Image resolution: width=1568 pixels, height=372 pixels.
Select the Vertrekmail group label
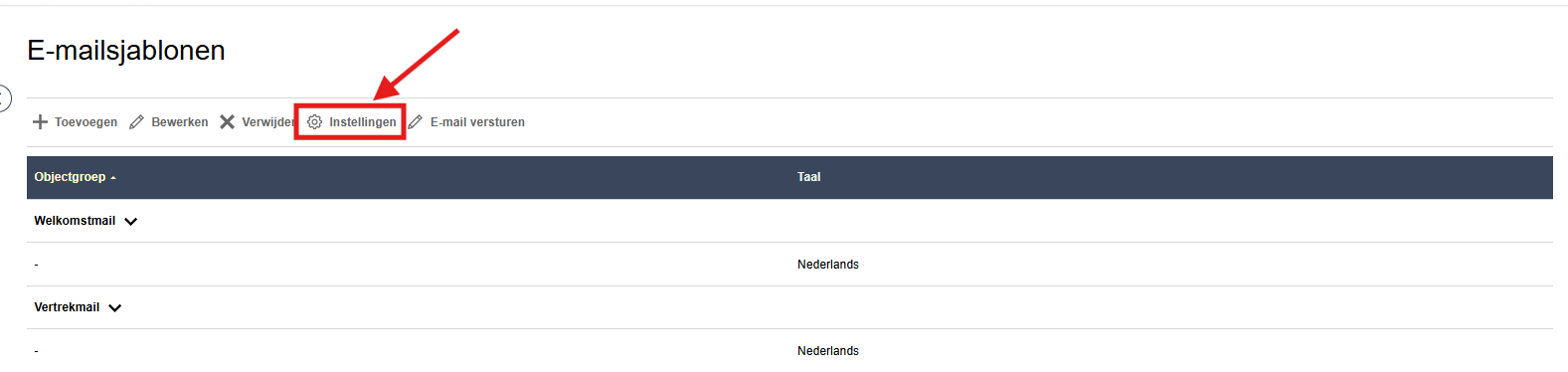point(67,307)
